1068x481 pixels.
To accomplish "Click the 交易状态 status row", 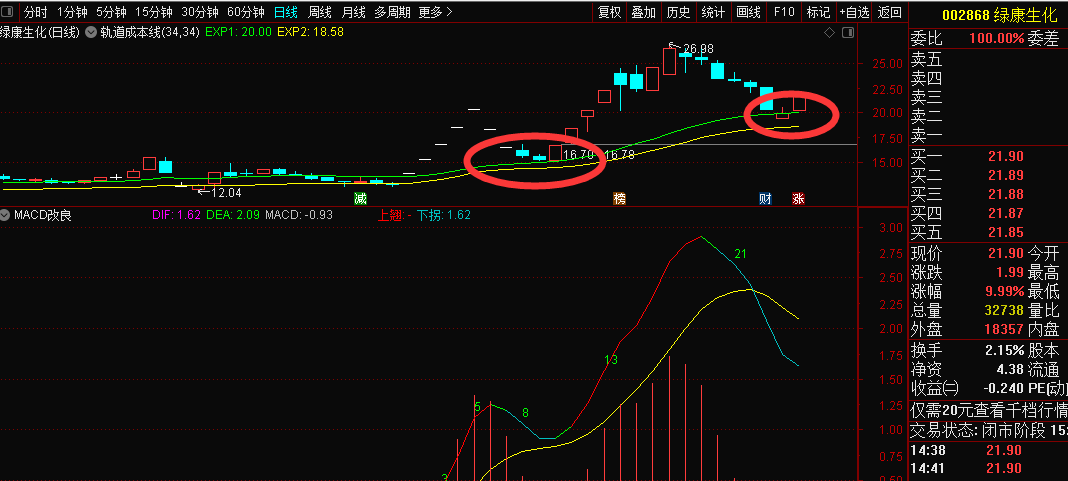I will [989, 431].
